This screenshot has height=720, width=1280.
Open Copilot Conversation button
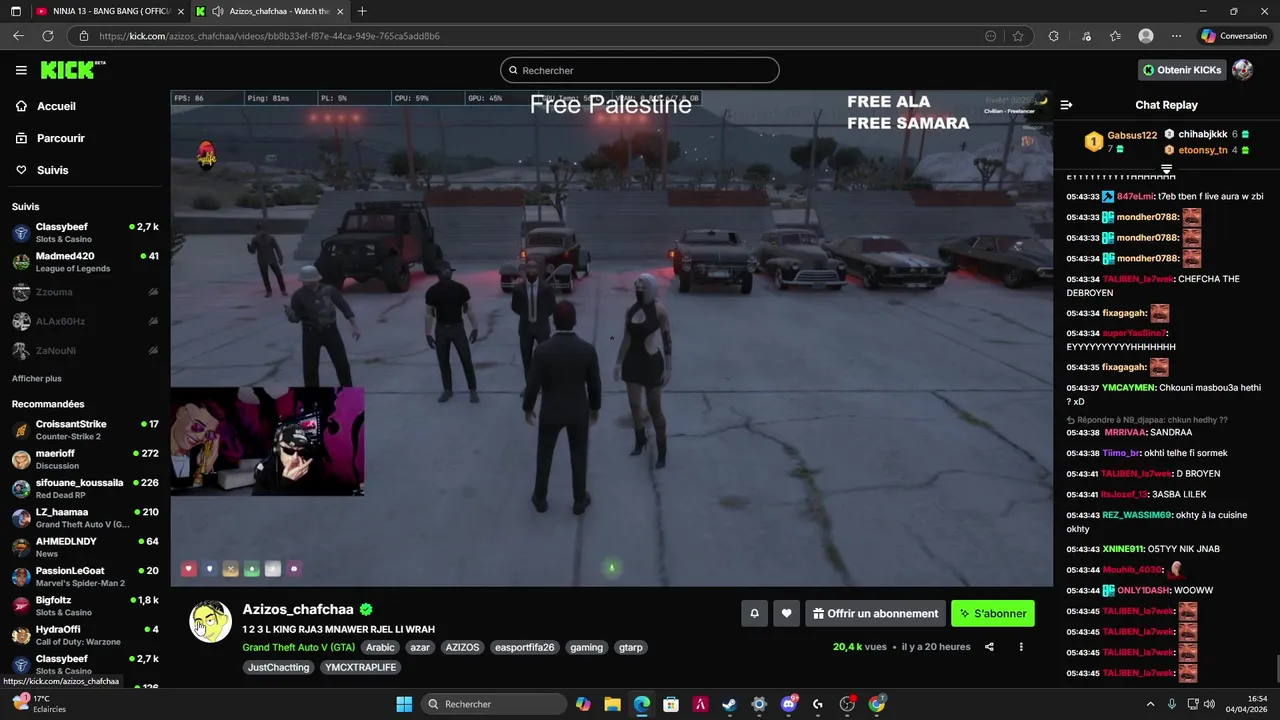tap(1235, 36)
